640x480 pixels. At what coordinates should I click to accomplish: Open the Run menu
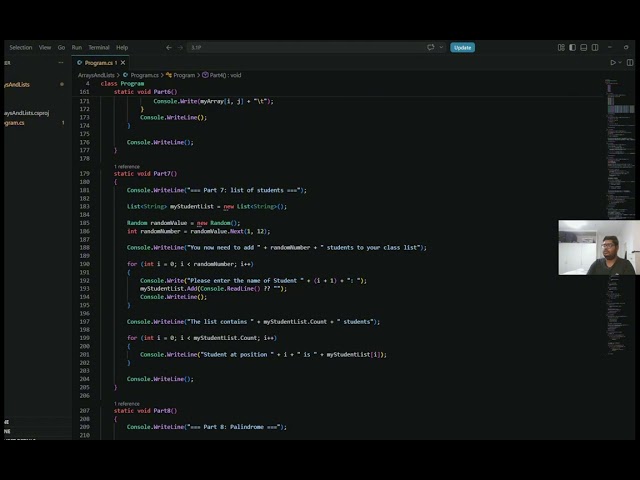(x=77, y=47)
